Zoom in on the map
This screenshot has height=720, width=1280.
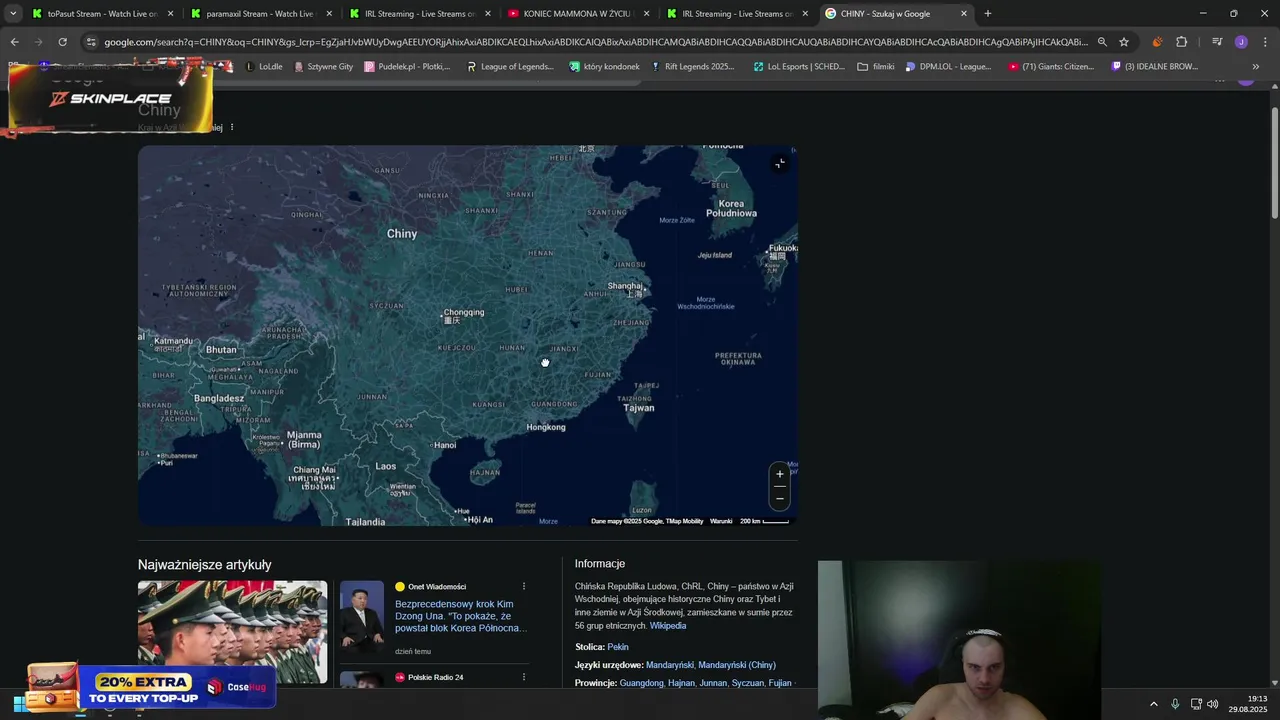(780, 474)
